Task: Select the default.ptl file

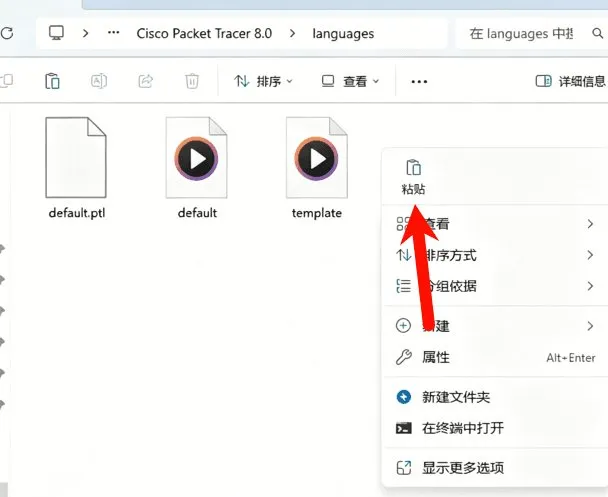Action: click(76, 168)
